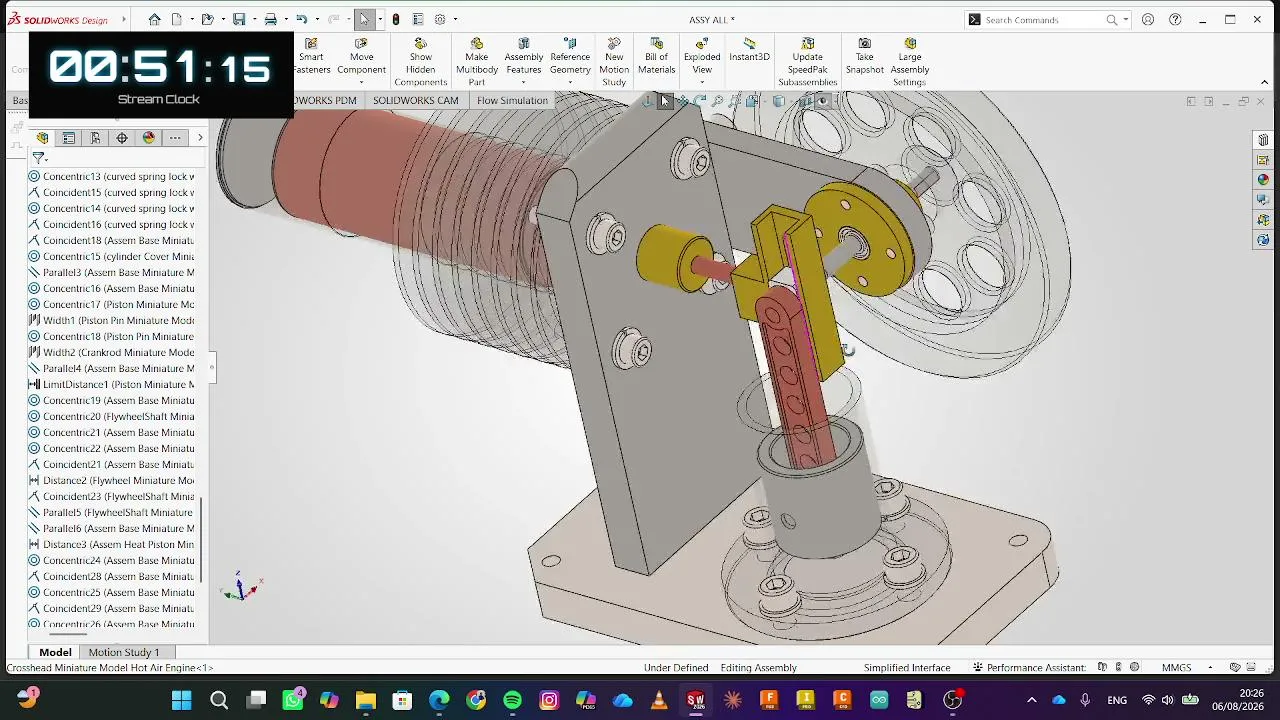The image size is (1280, 720).
Task: Open the Appearances color ball in the task pane
Action: click(1263, 180)
